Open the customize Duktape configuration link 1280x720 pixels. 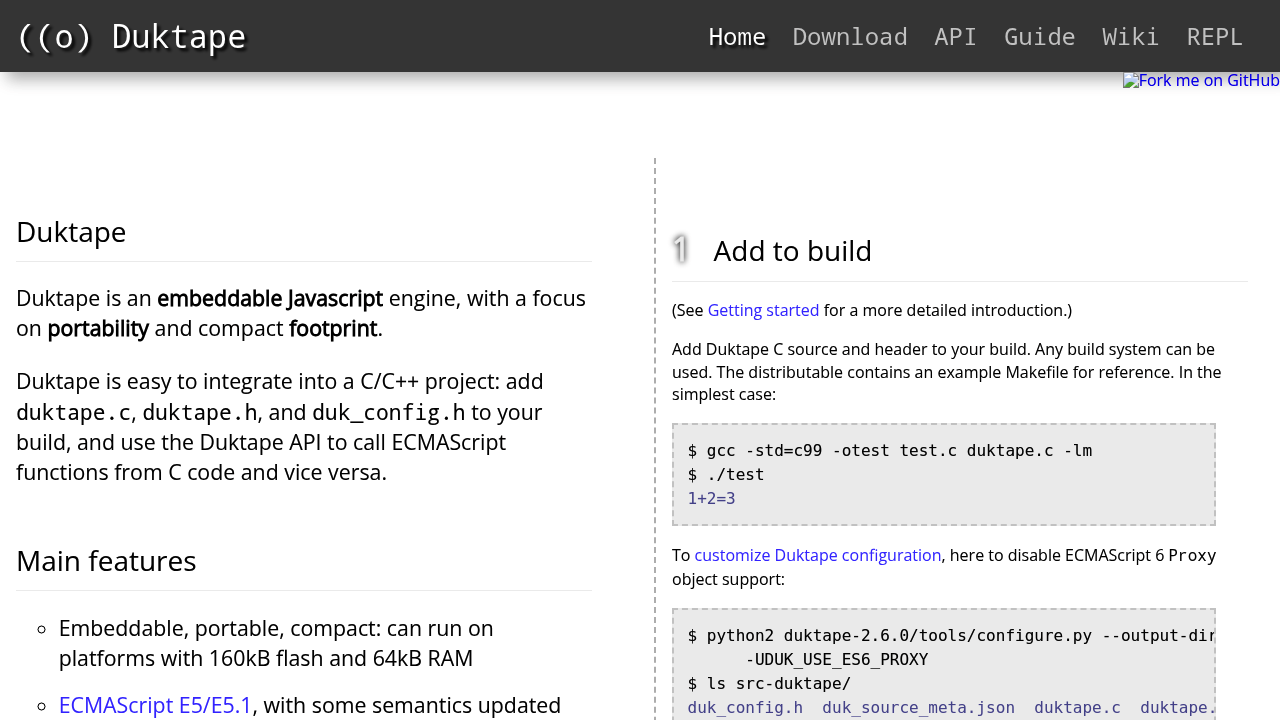817,555
